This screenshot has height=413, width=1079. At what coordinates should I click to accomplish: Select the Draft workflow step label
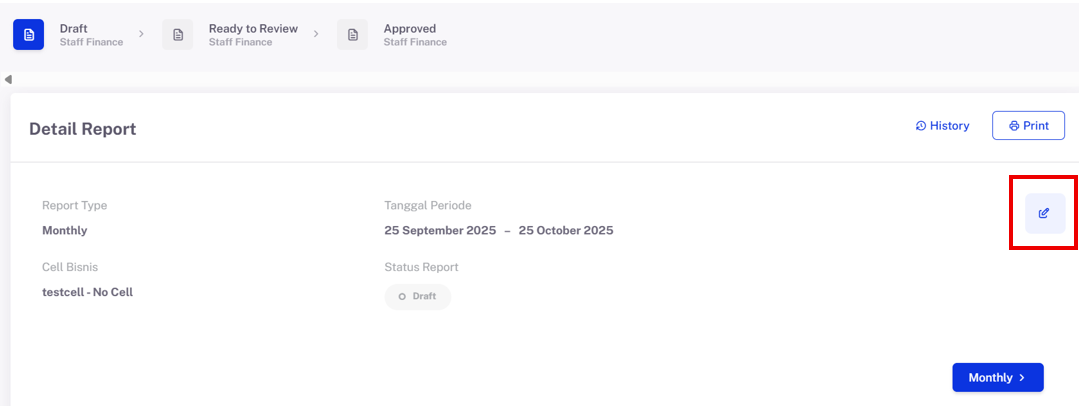[x=74, y=29]
